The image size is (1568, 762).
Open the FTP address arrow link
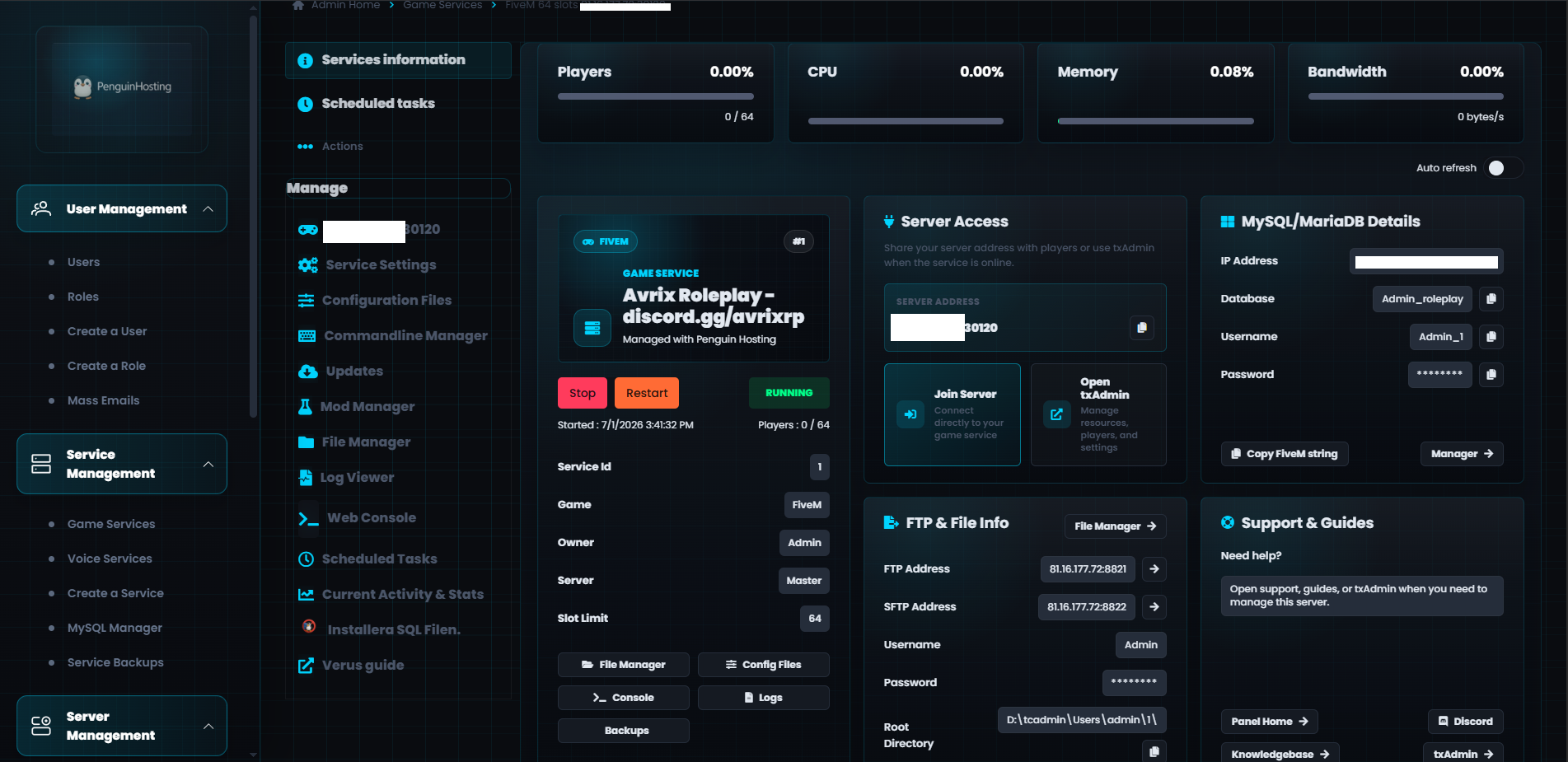[x=1154, y=569]
